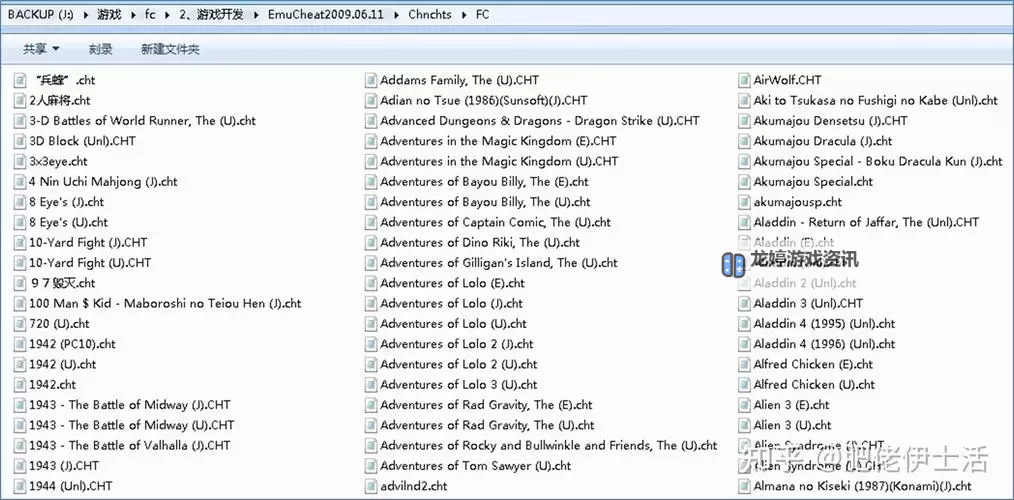Screen dimensions: 1014x500
Task: Go to the 2、游戏开发 folder breadcrumb
Action: tap(216, 15)
